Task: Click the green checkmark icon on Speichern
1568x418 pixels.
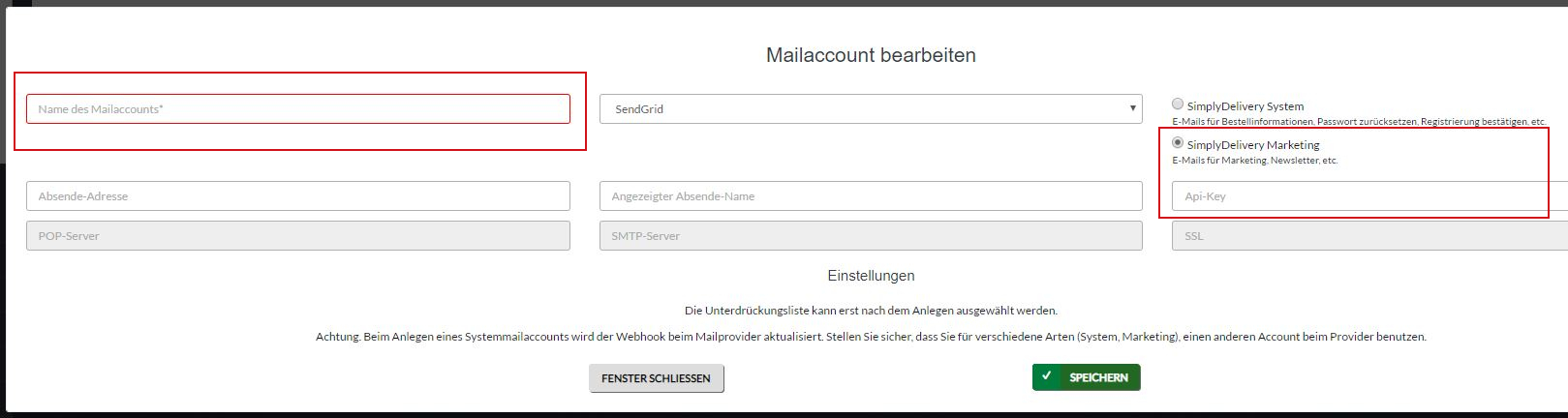Action: 1047,376
